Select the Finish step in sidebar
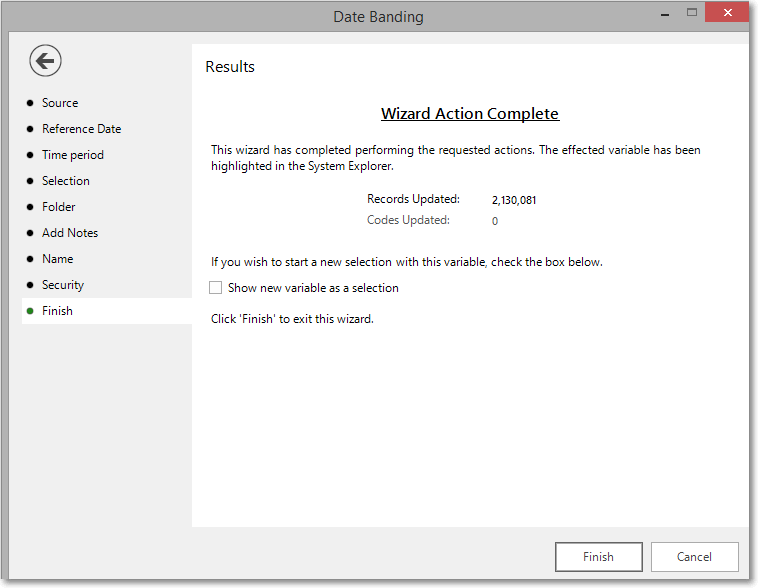The height and width of the screenshot is (588, 758). pos(107,311)
